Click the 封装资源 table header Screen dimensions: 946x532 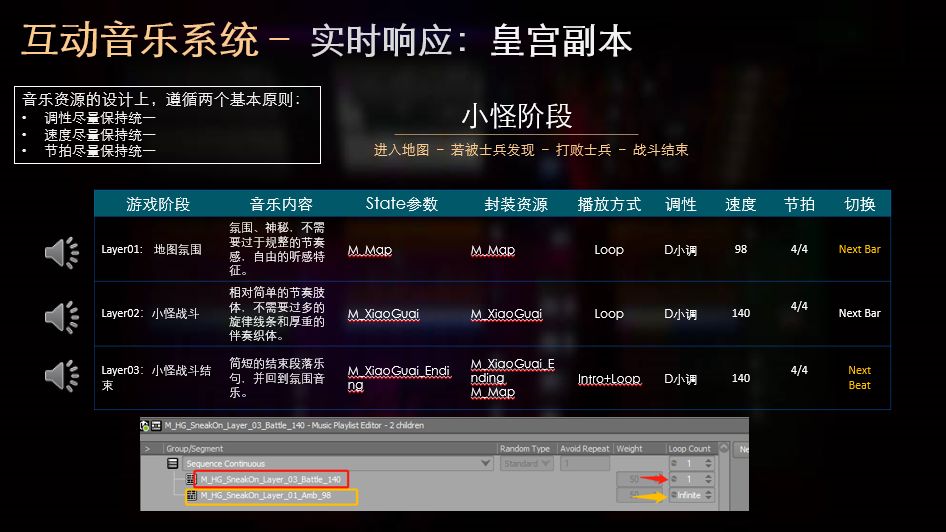coord(516,204)
